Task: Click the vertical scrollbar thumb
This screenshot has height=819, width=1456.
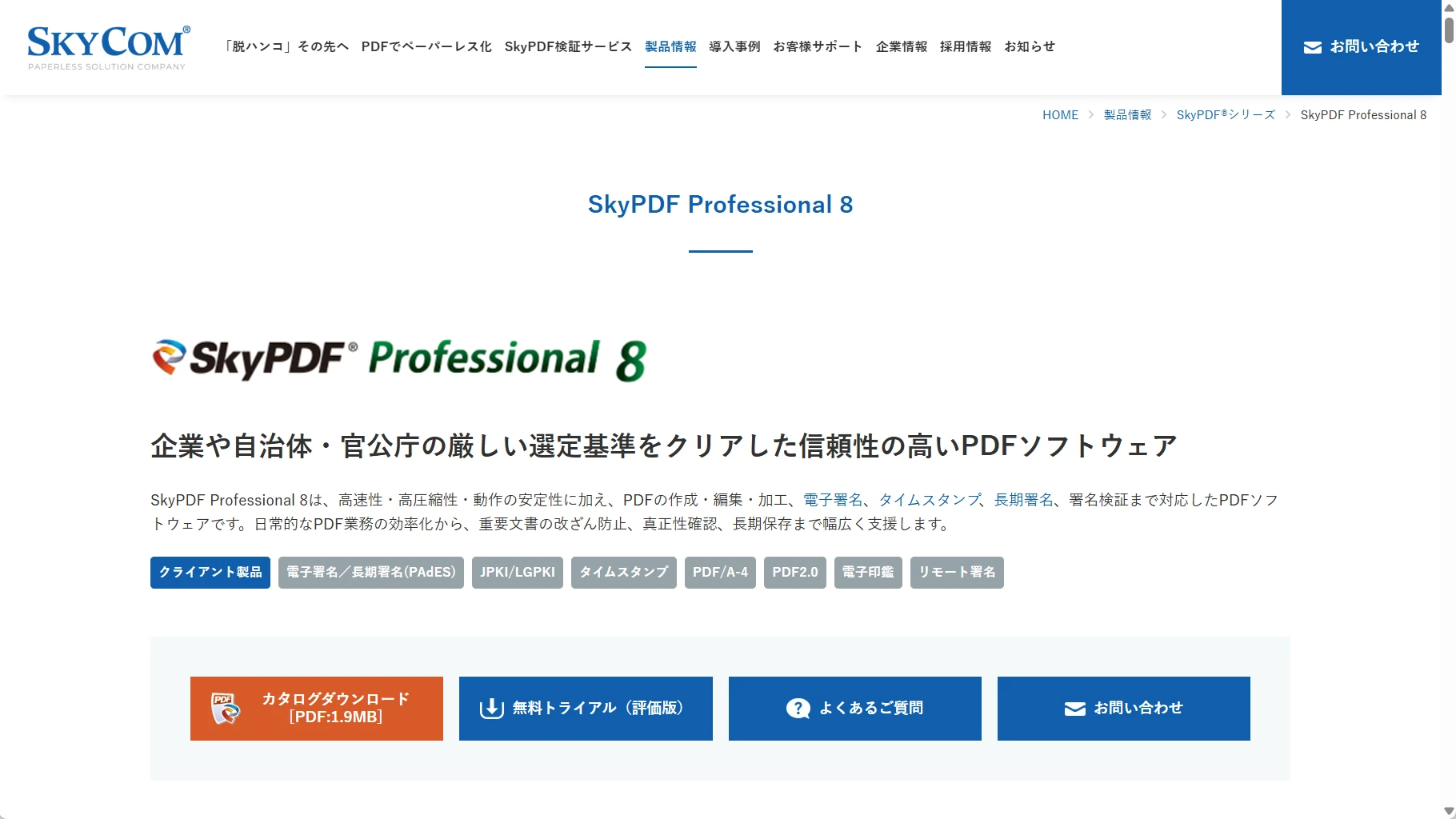Action: 1449,30
